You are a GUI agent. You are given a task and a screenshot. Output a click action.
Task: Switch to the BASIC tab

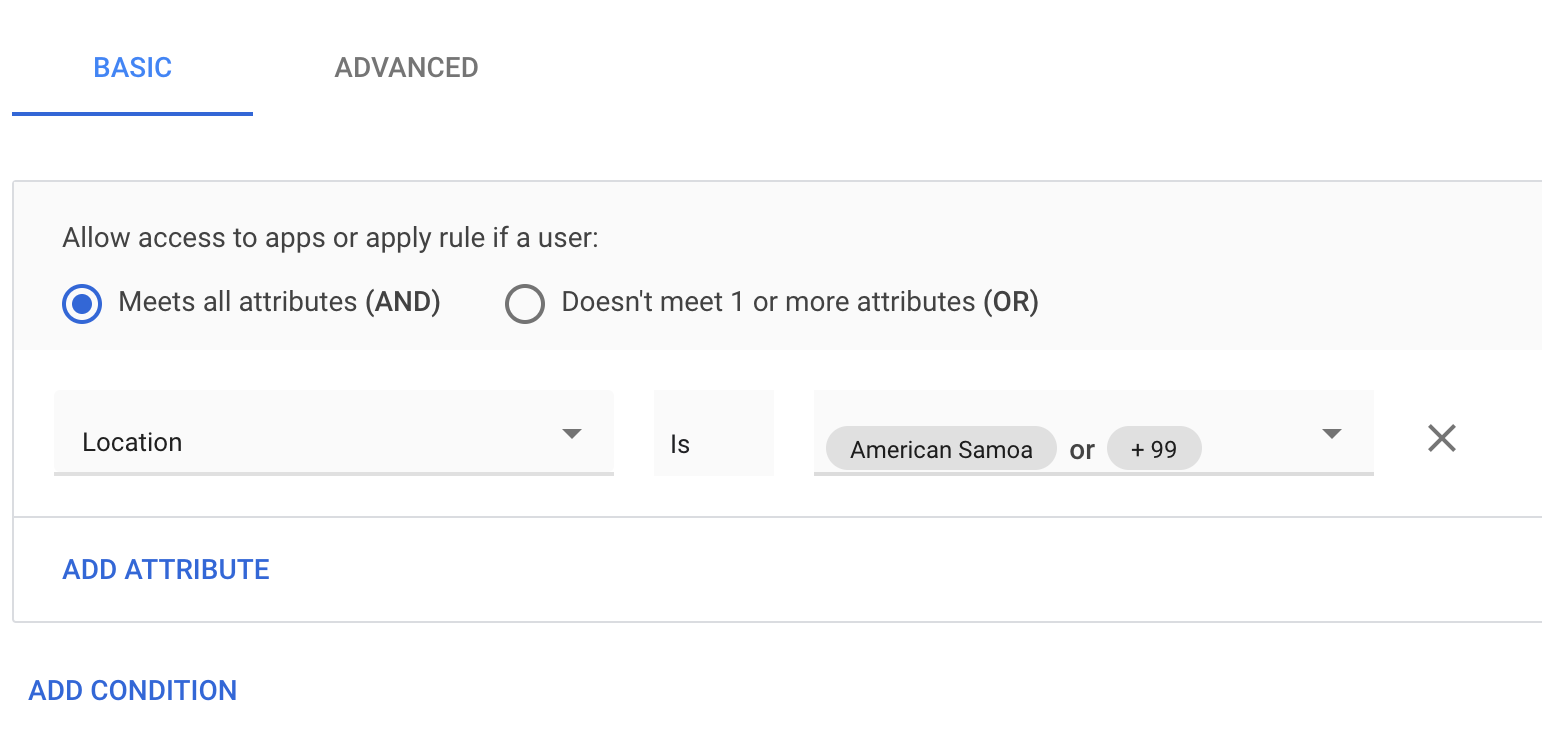click(x=132, y=68)
